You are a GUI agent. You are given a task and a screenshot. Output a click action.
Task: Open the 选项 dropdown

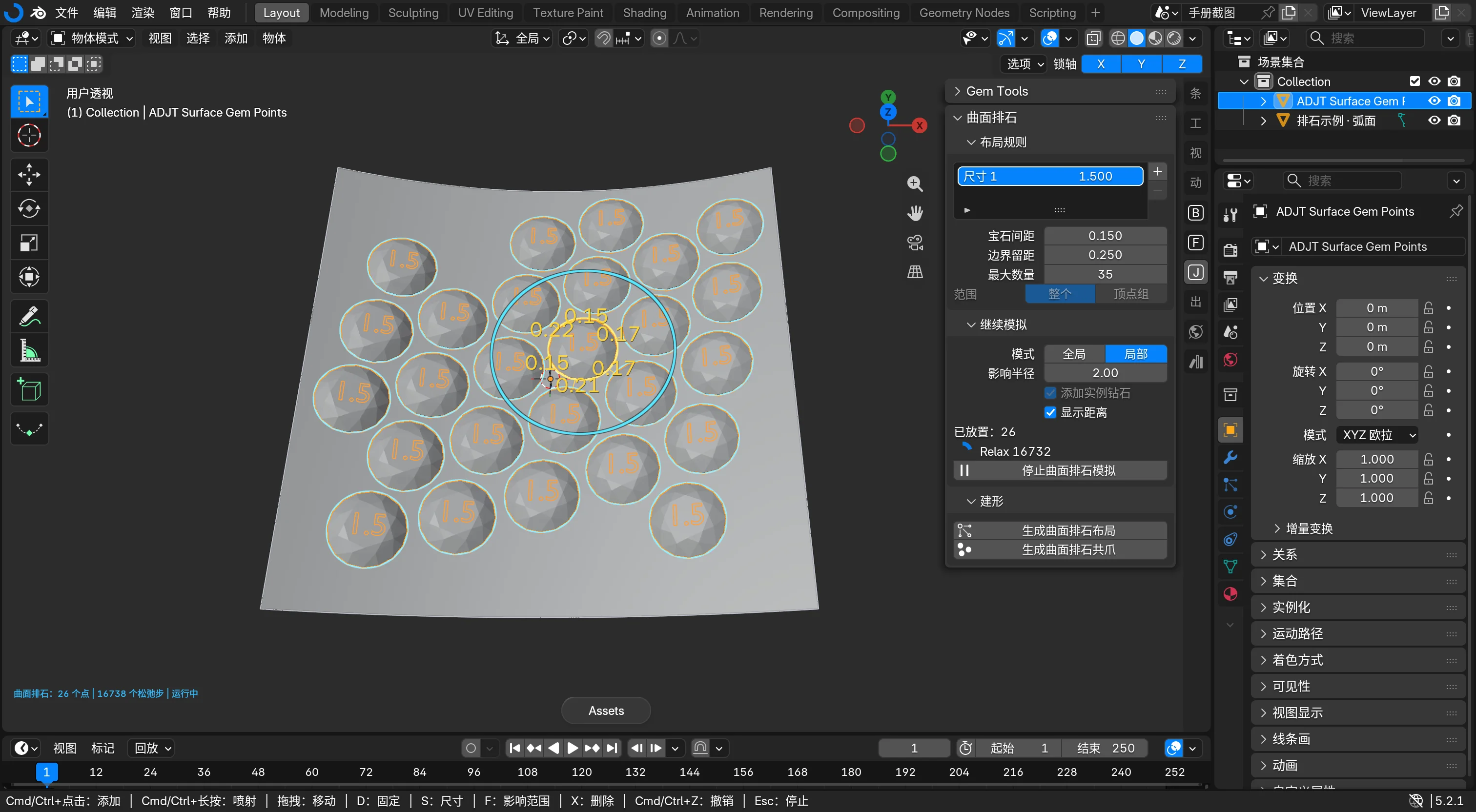[x=1025, y=64]
